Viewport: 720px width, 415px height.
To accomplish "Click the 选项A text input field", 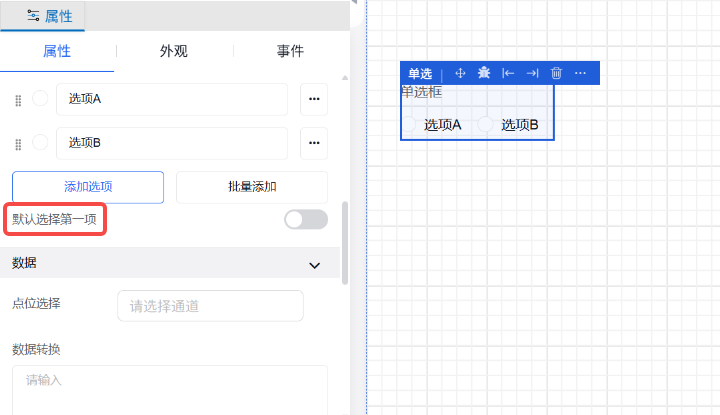I will click(172, 99).
